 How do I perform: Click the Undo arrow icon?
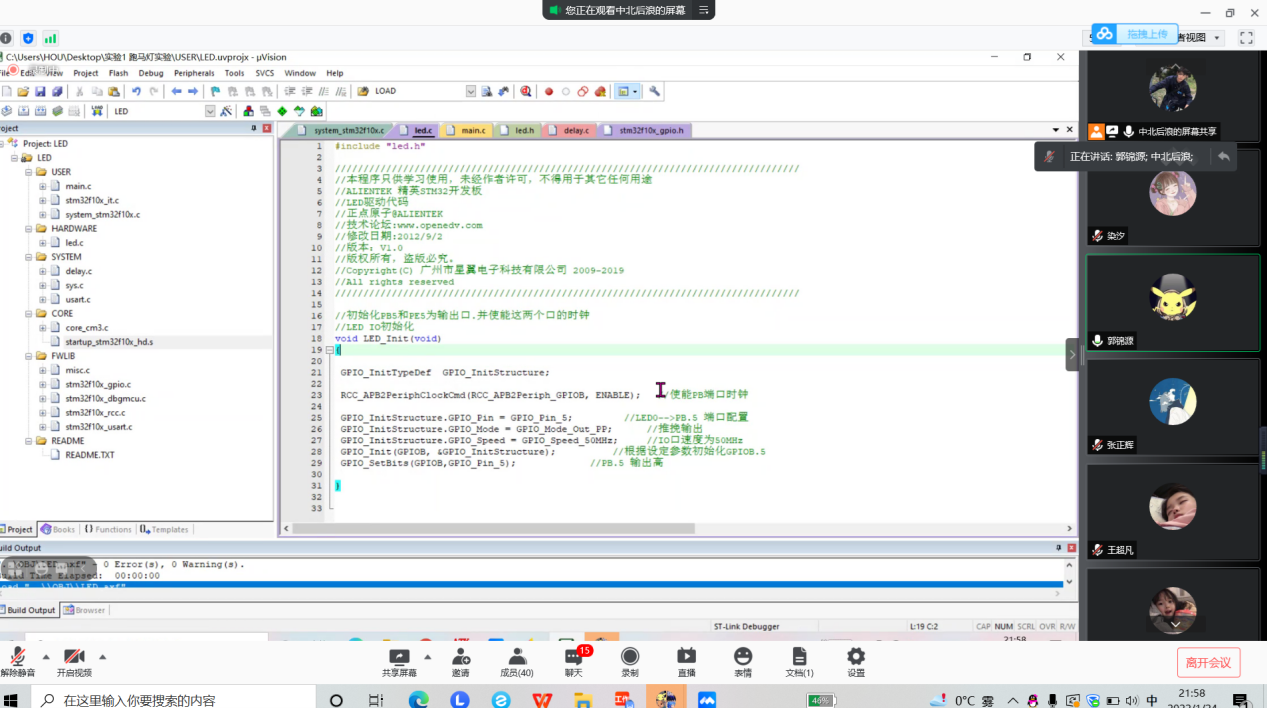(136, 91)
